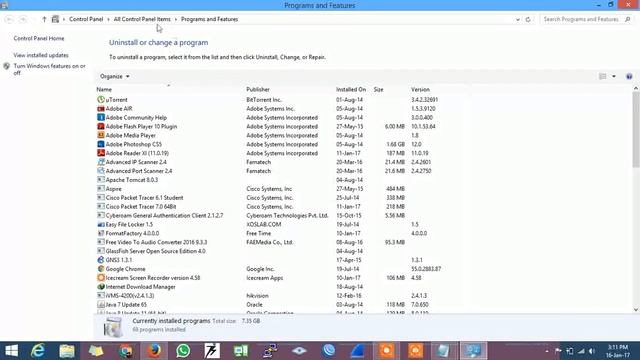Click the scrollbar down arrow
The width and height of the screenshot is (640, 360).
(636, 310)
